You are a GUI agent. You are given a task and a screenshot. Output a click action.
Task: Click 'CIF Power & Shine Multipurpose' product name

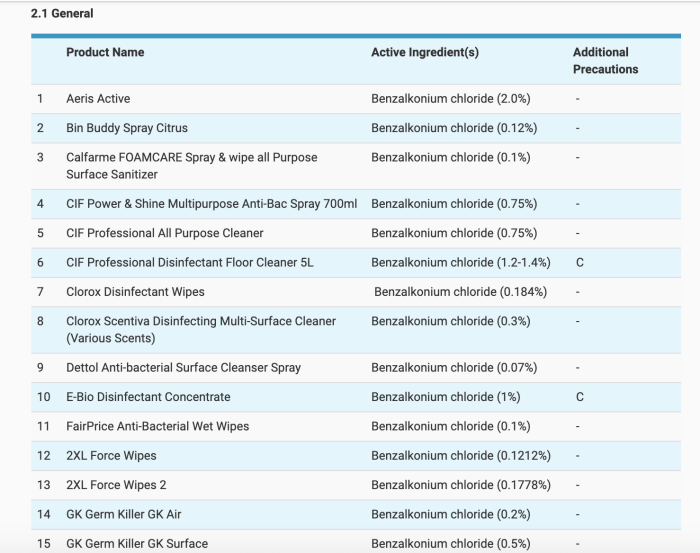[x=211, y=204]
